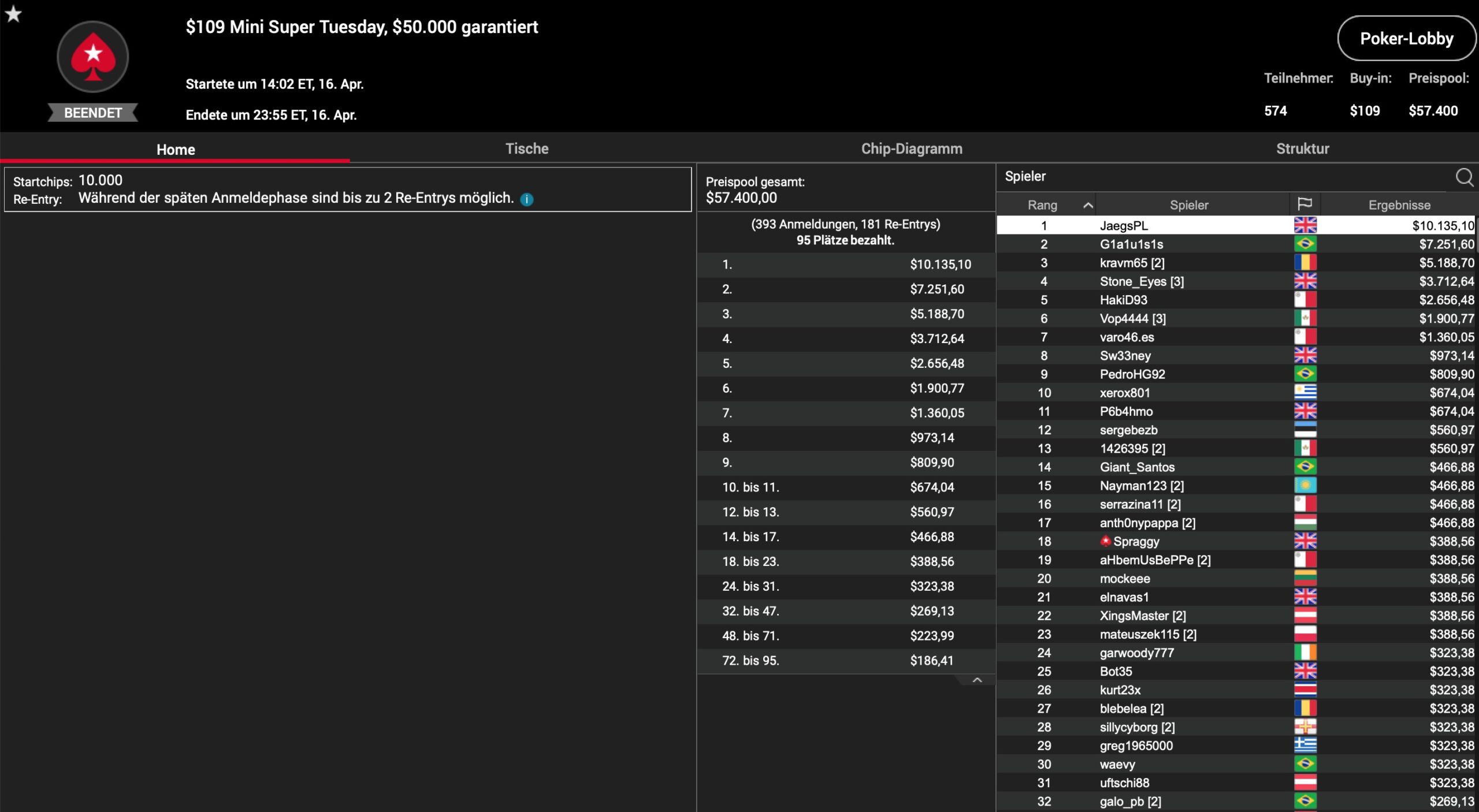The height and width of the screenshot is (812, 1479).
Task: Open player search magnifier icon
Action: pos(1464,177)
